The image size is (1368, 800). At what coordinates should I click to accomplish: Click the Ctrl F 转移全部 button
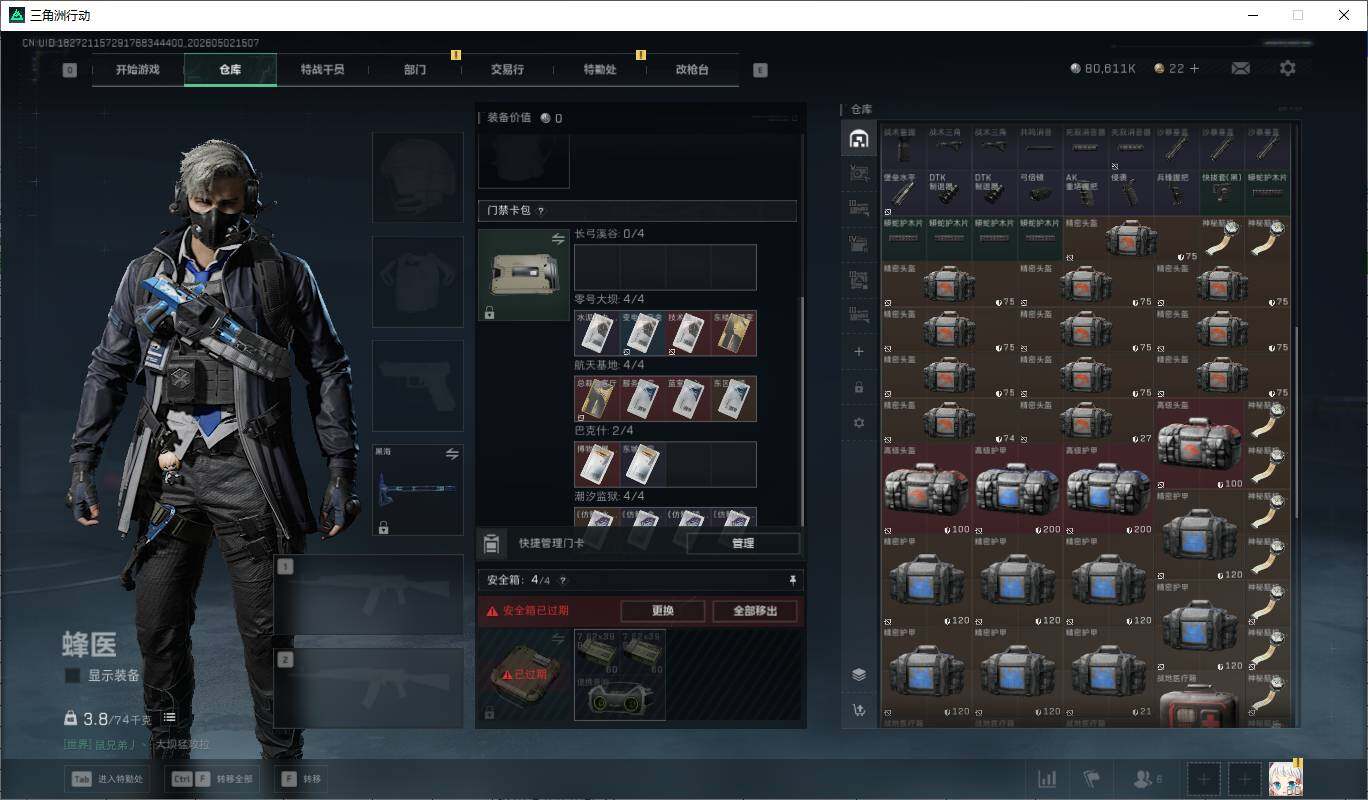212,779
